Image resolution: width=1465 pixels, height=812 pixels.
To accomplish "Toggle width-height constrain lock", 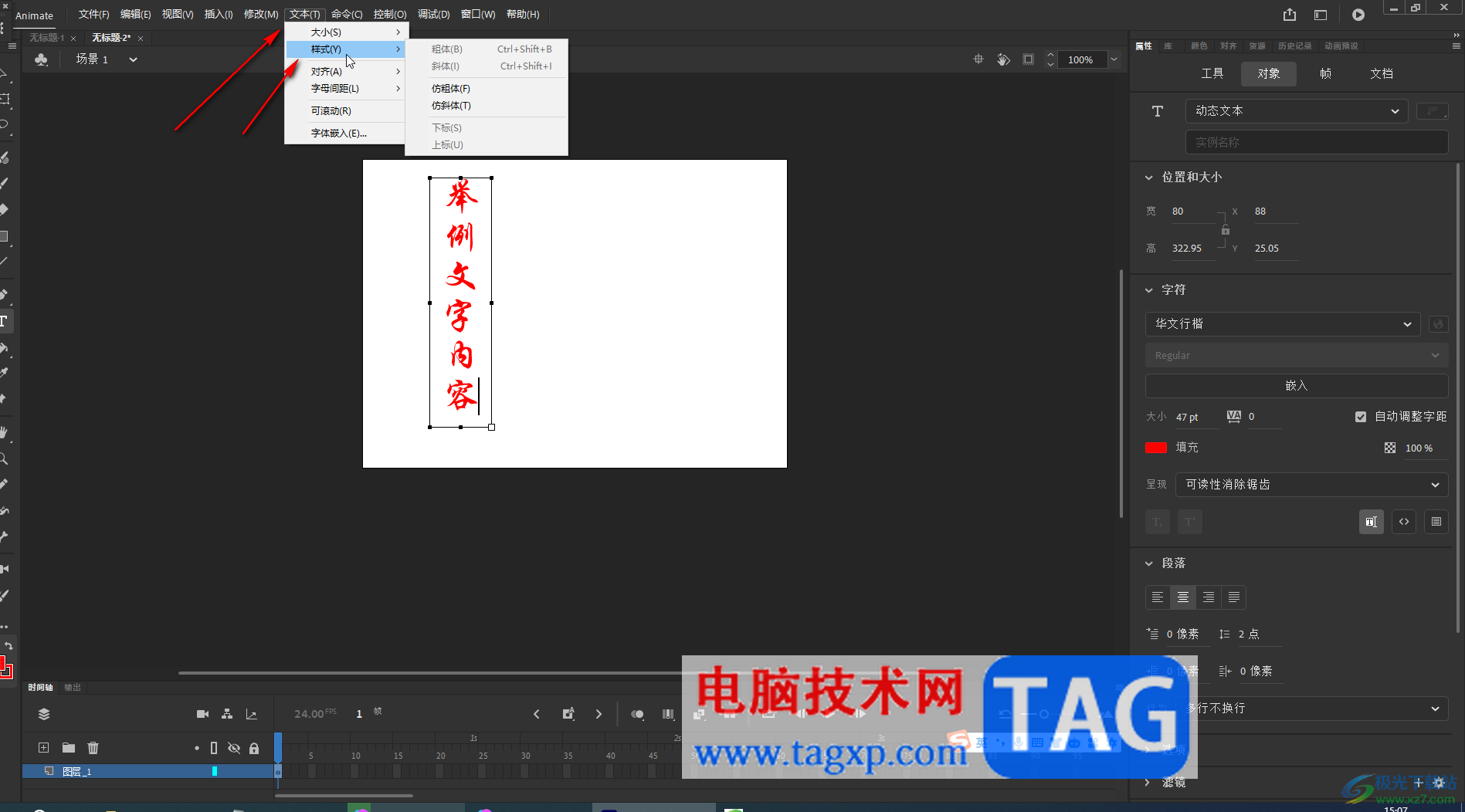I will [x=1226, y=230].
